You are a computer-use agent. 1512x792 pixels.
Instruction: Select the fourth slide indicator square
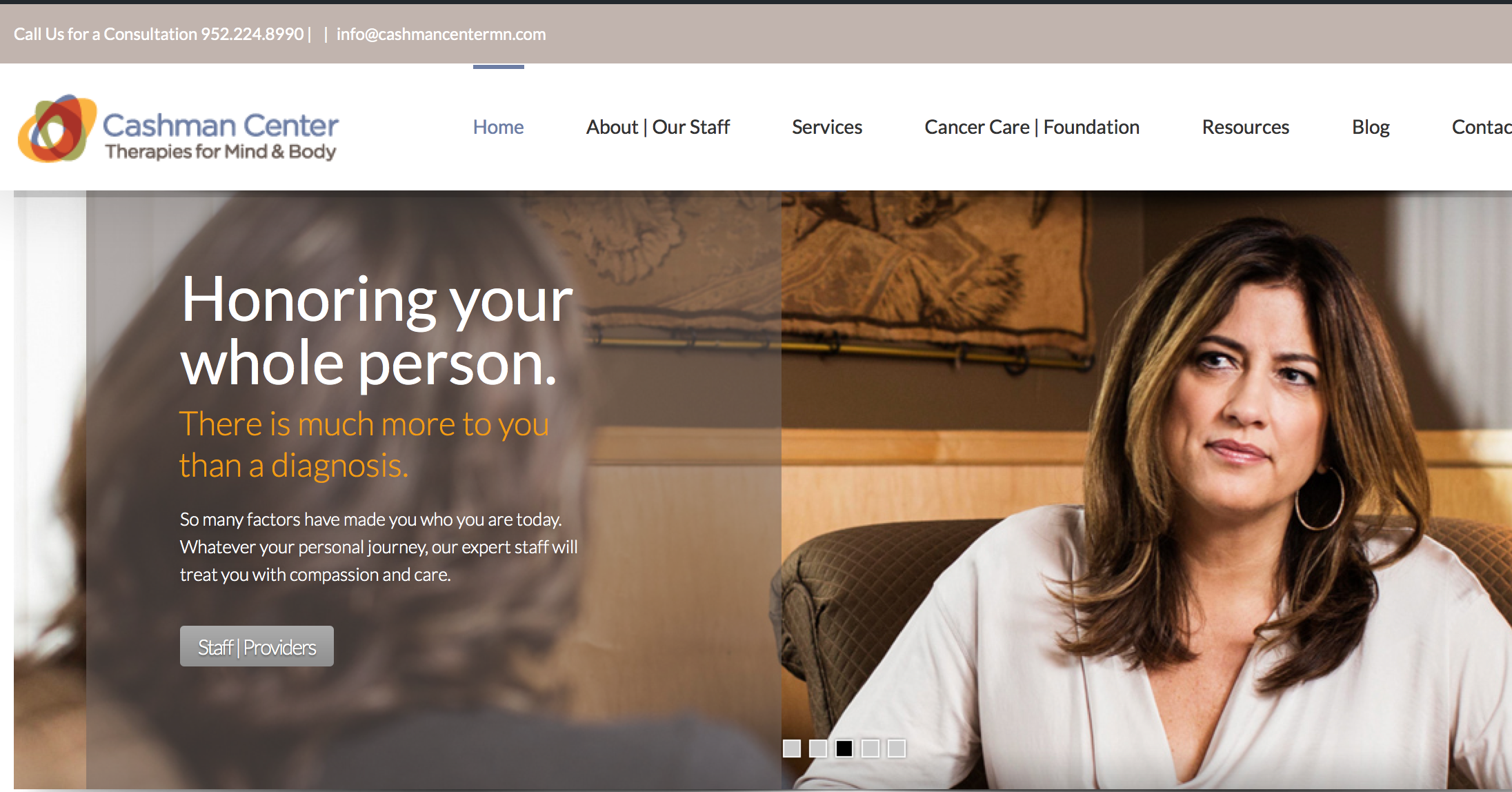(x=871, y=749)
